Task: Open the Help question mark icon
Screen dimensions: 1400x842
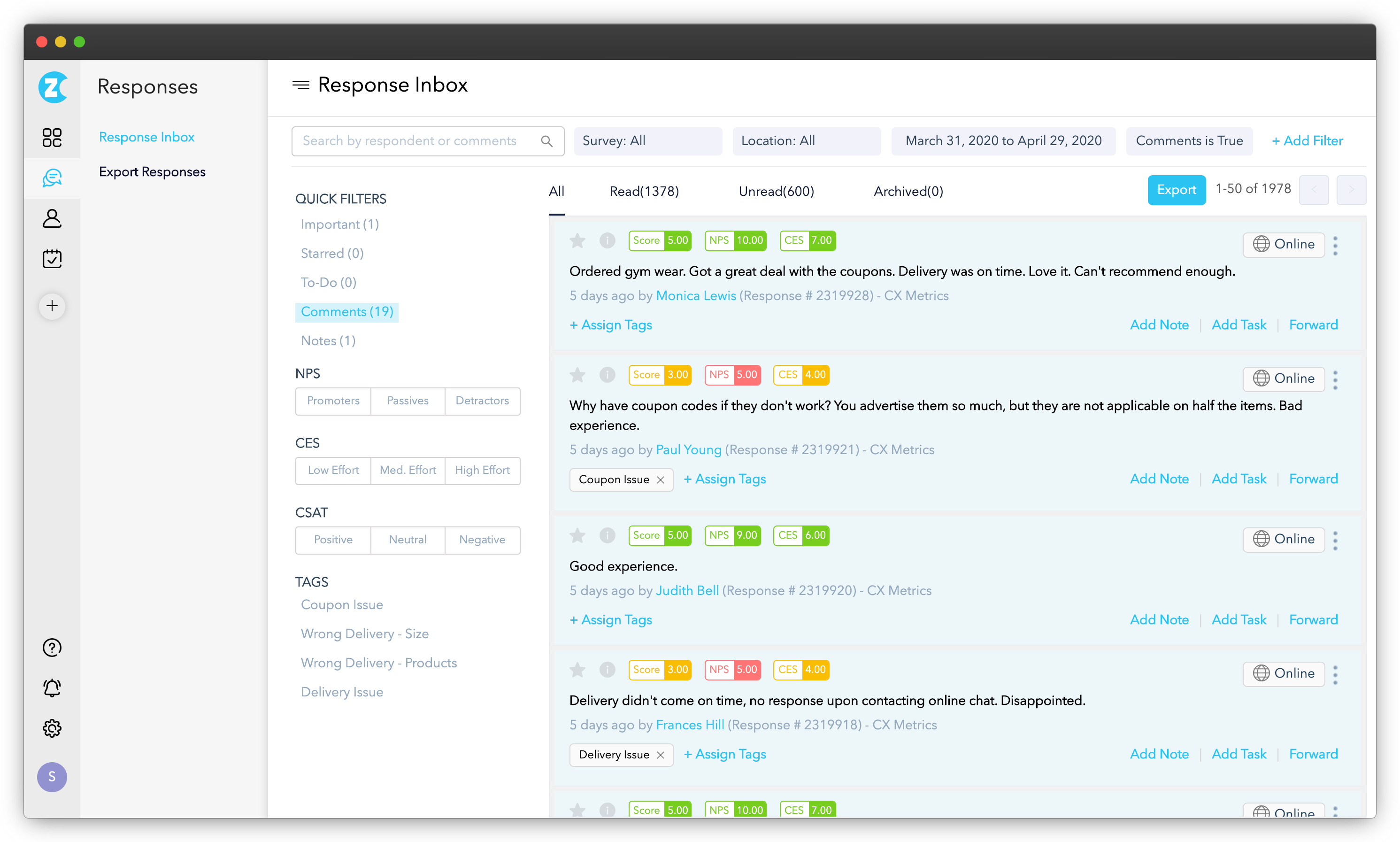Action: [52, 648]
